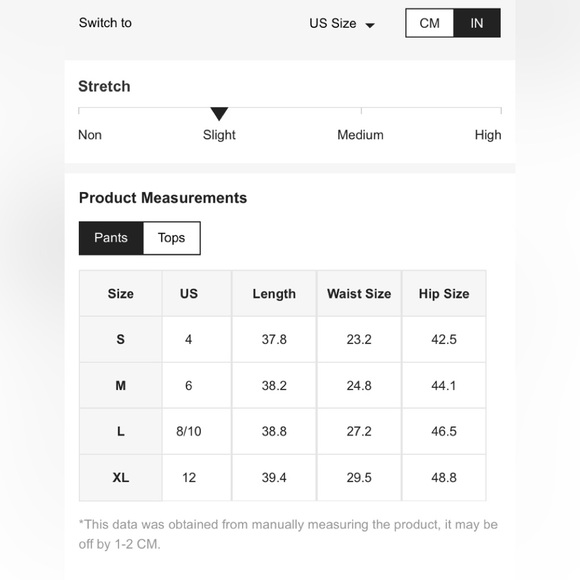This screenshot has height=580, width=580.
Task: Select the S size row label
Action: (x=121, y=339)
